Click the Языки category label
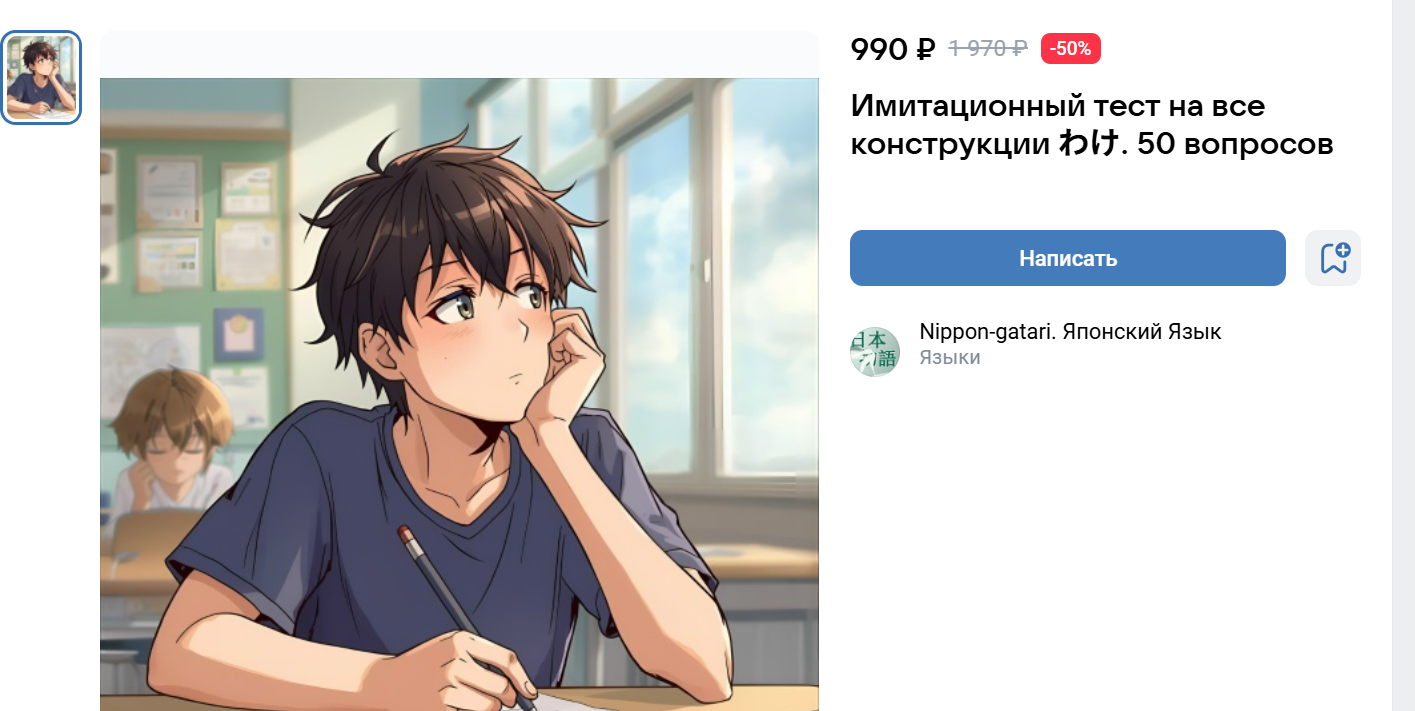1415x711 pixels. (950, 358)
